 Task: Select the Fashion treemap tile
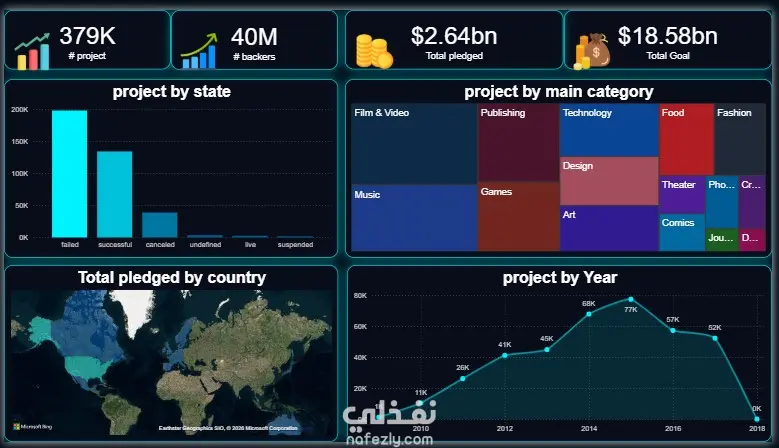(x=740, y=139)
